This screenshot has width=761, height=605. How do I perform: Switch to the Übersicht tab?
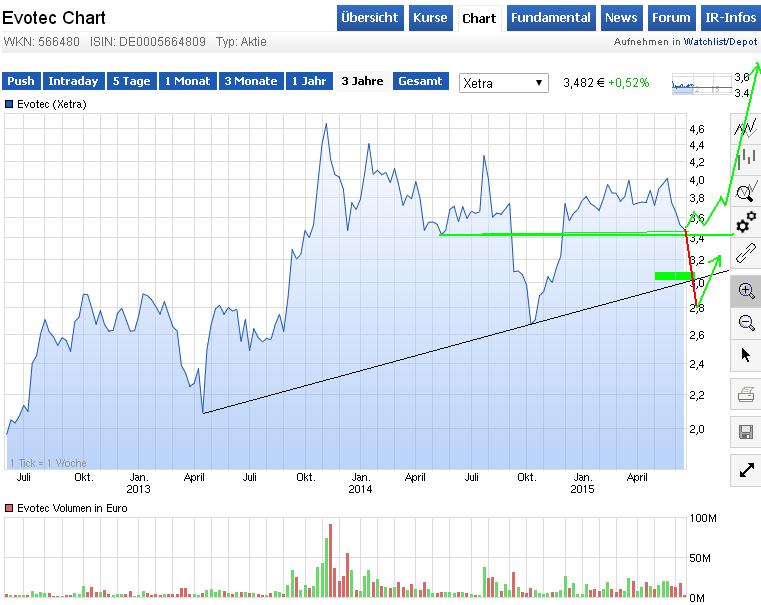[370, 18]
